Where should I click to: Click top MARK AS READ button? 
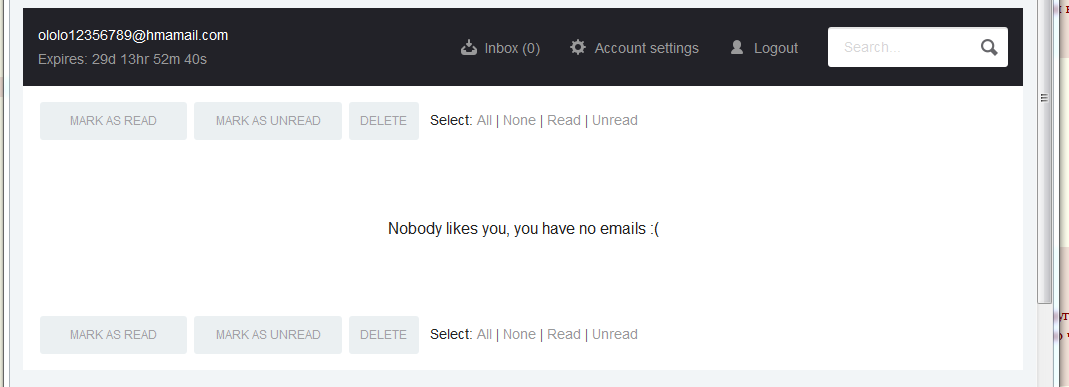113,121
